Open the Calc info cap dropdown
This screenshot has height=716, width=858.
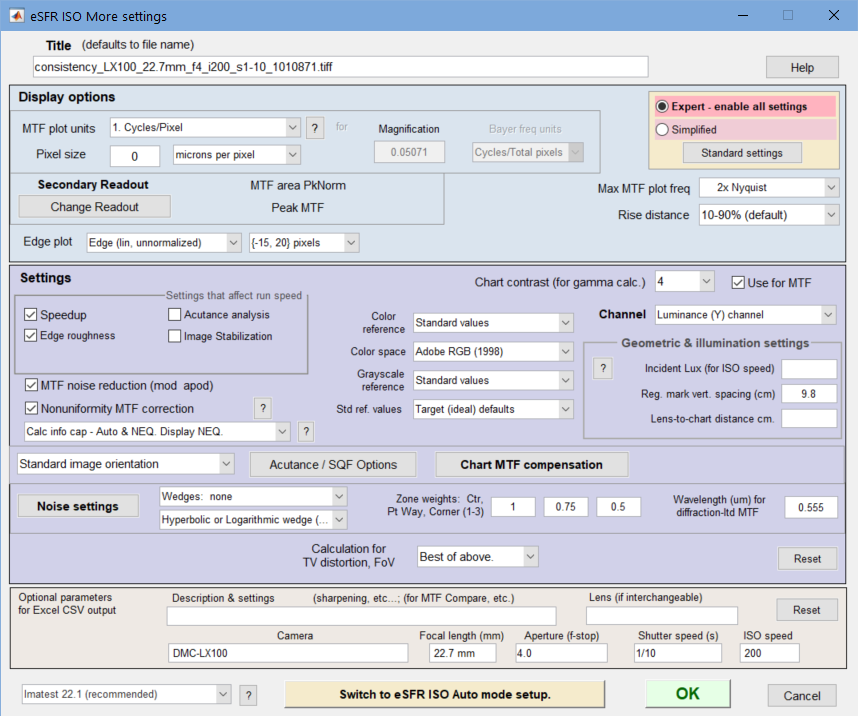(156, 431)
